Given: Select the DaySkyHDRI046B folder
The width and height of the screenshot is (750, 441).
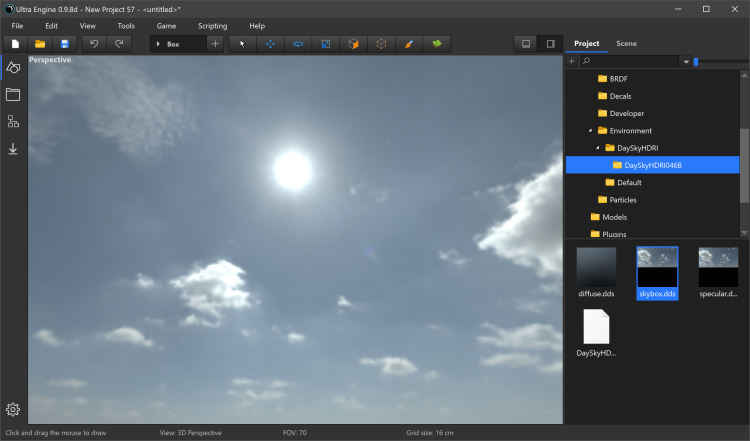Looking at the screenshot, I should coord(652,165).
